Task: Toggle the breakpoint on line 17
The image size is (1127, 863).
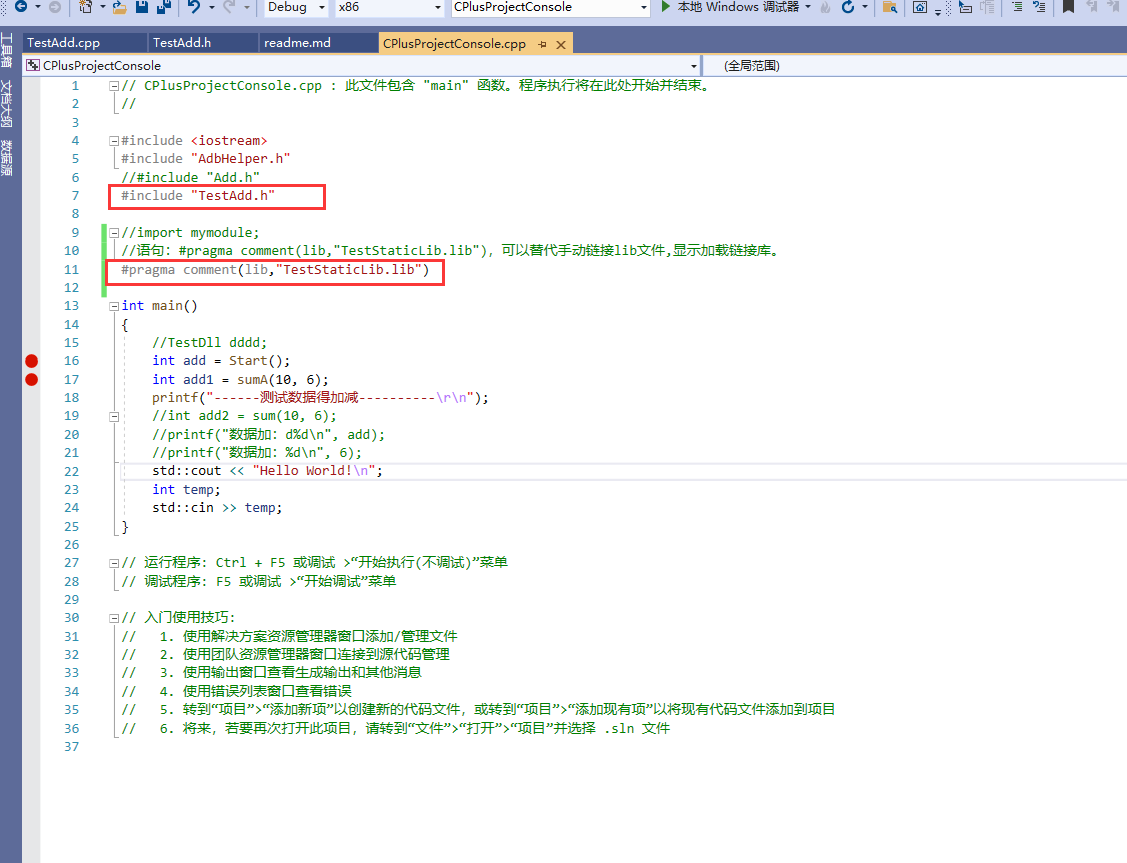Action: pyautogui.click(x=32, y=379)
